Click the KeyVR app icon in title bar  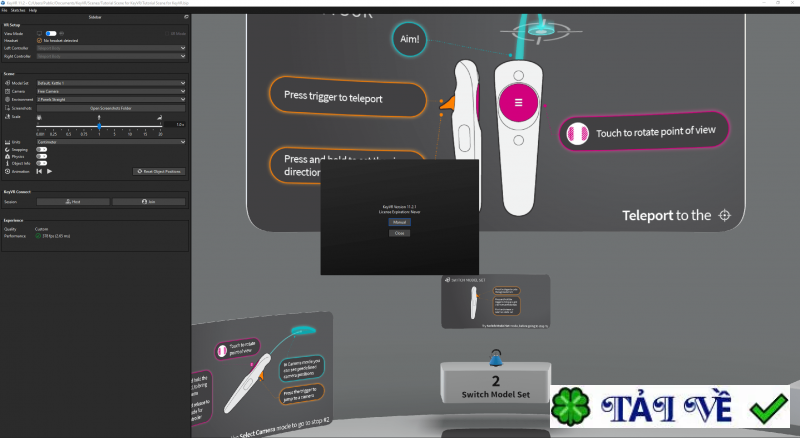(x=3, y=3)
